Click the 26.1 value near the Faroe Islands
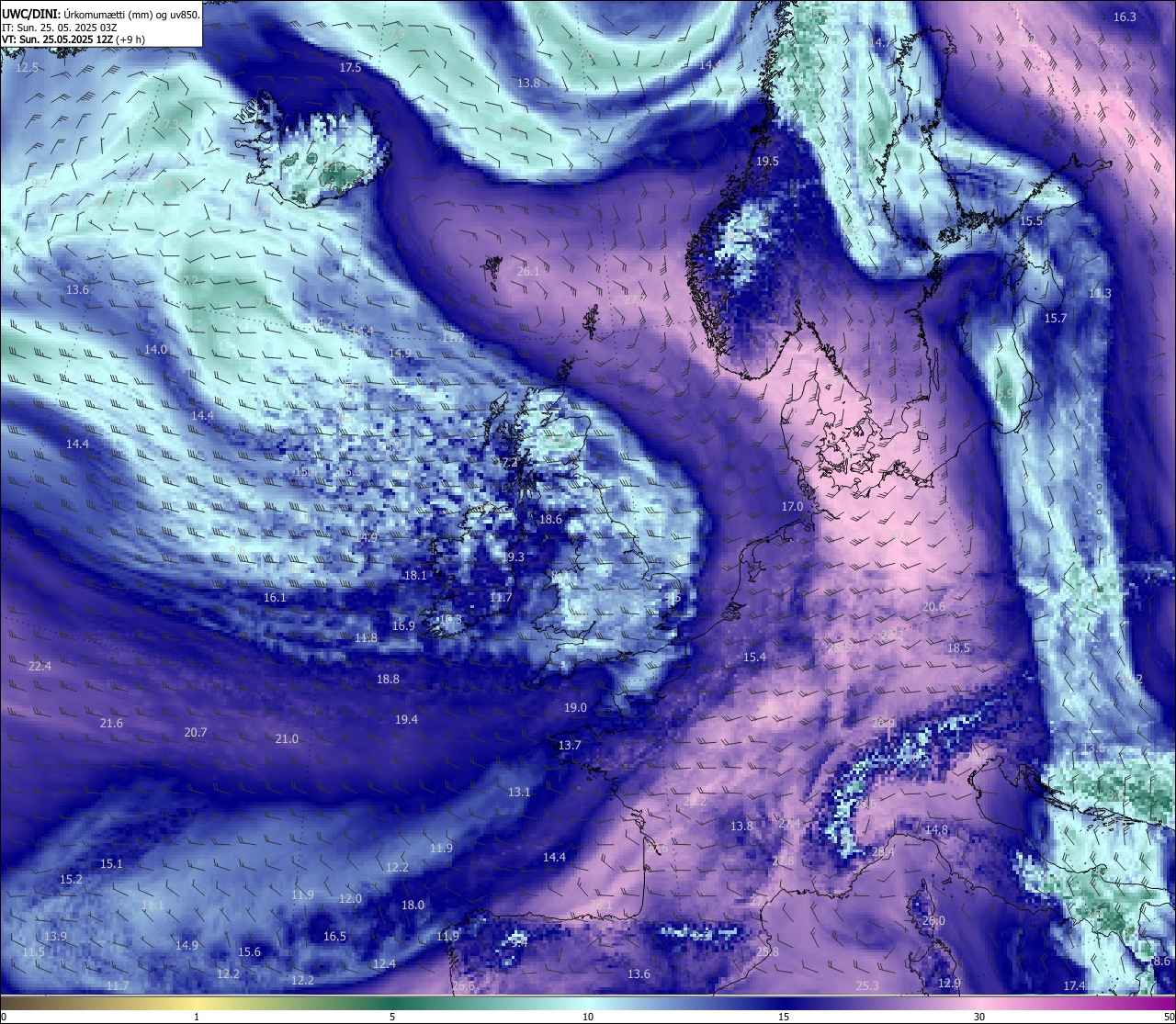 click(x=528, y=272)
